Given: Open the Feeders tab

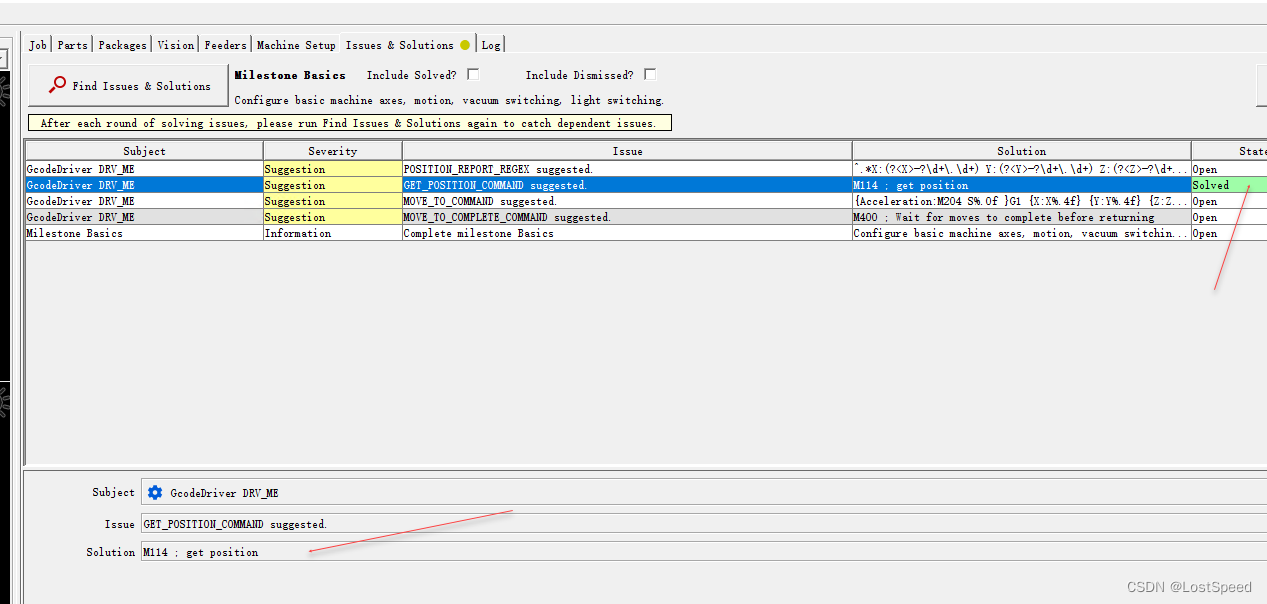Looking at the screenshot, I should pyautogui.click(x=225, y=44).
